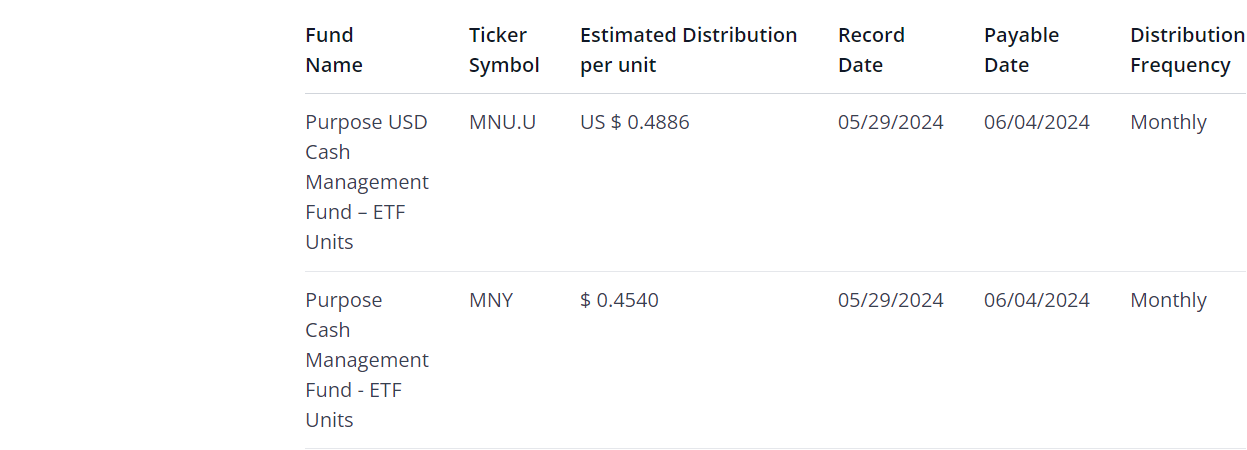Click the divider line below the table header
The width and height of the screenshot is (1247, 450).
(x=775, y=94)
